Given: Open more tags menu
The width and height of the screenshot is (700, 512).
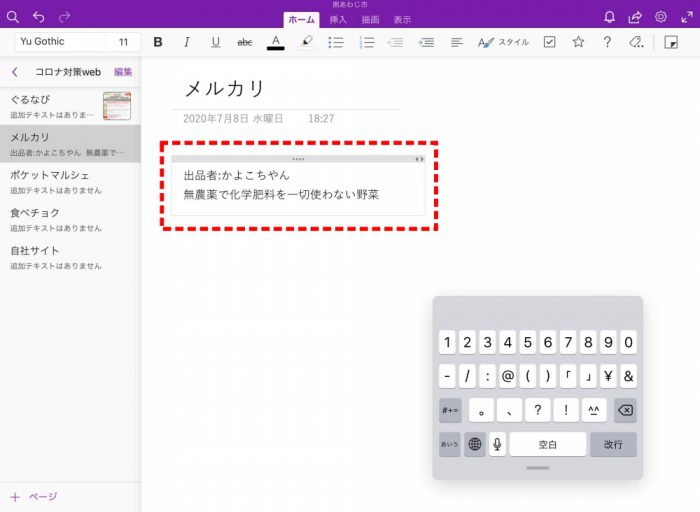Looking at the screenshot, I should (636, 42).
